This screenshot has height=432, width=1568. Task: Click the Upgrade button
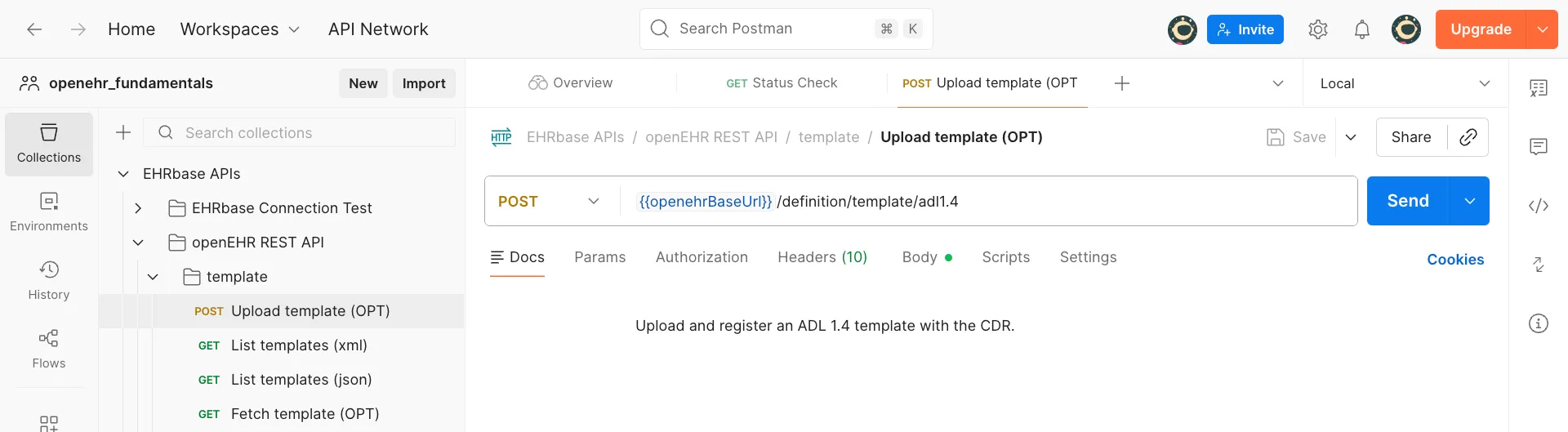click(1481, 29)
